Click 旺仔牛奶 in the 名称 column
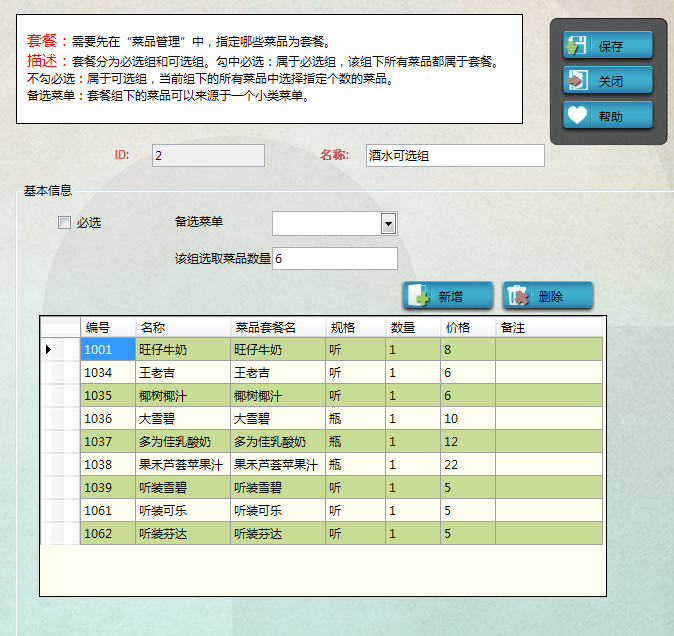 (x=183, y=349)
